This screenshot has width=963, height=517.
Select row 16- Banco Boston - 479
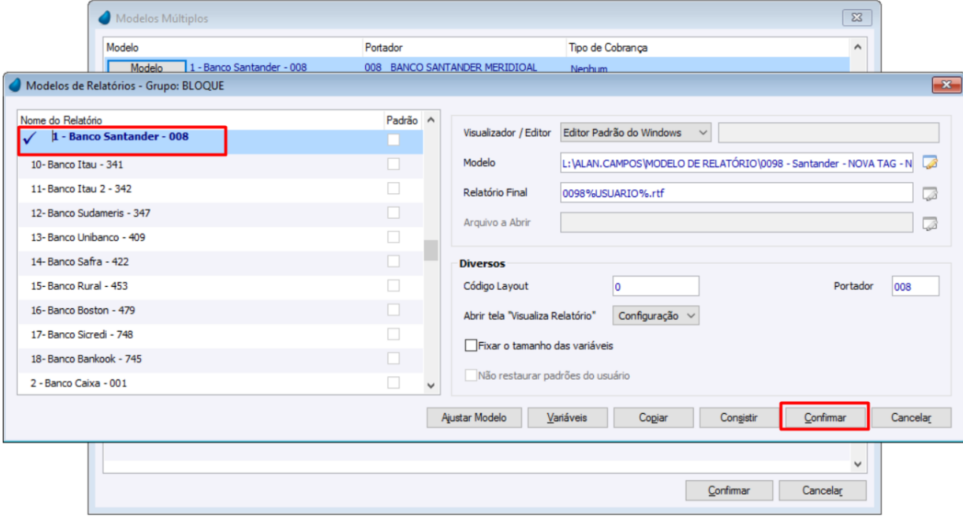click(220, 310)
